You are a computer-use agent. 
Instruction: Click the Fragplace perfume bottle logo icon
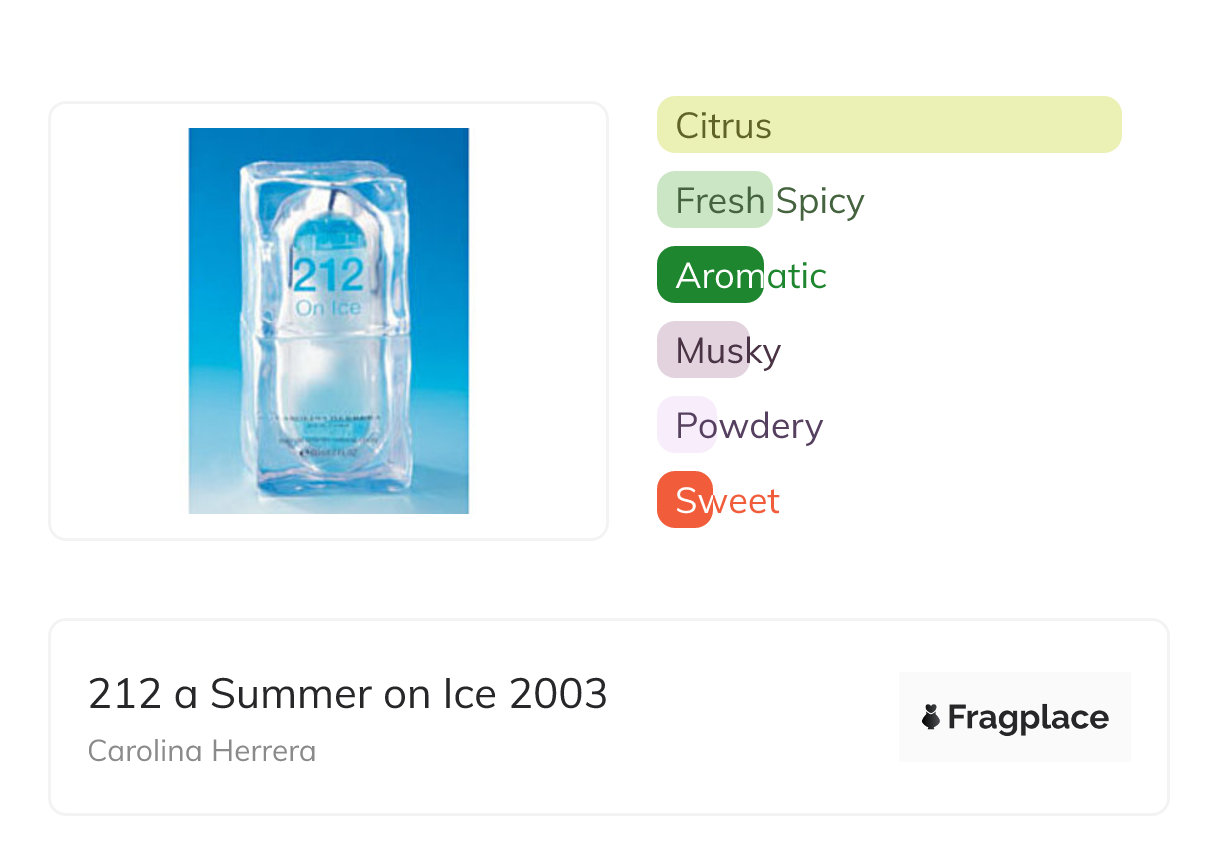pyautogui.click(x=932, y=717)
